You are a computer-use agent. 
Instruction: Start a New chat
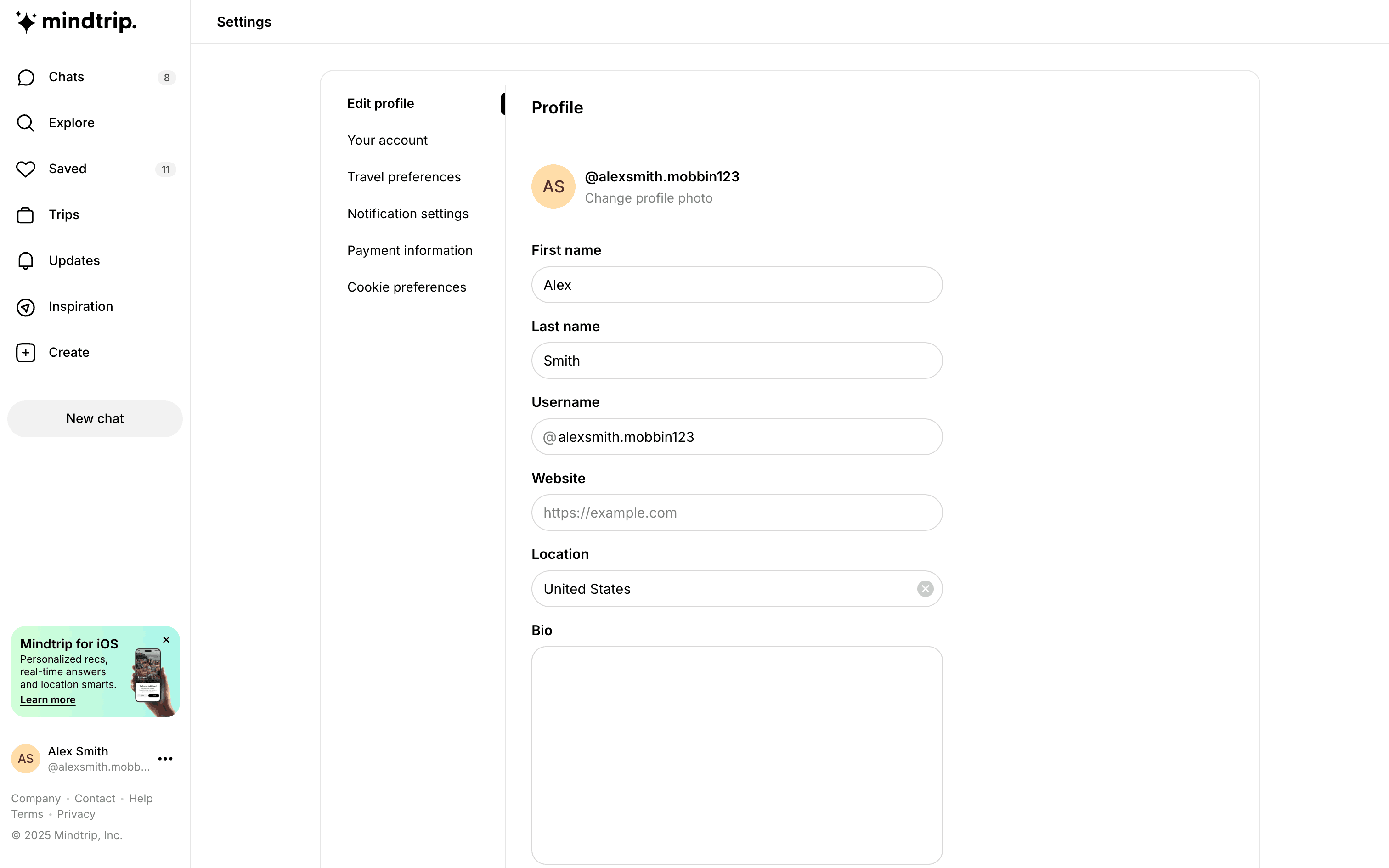pyautogui.click(x=95, y=418)
